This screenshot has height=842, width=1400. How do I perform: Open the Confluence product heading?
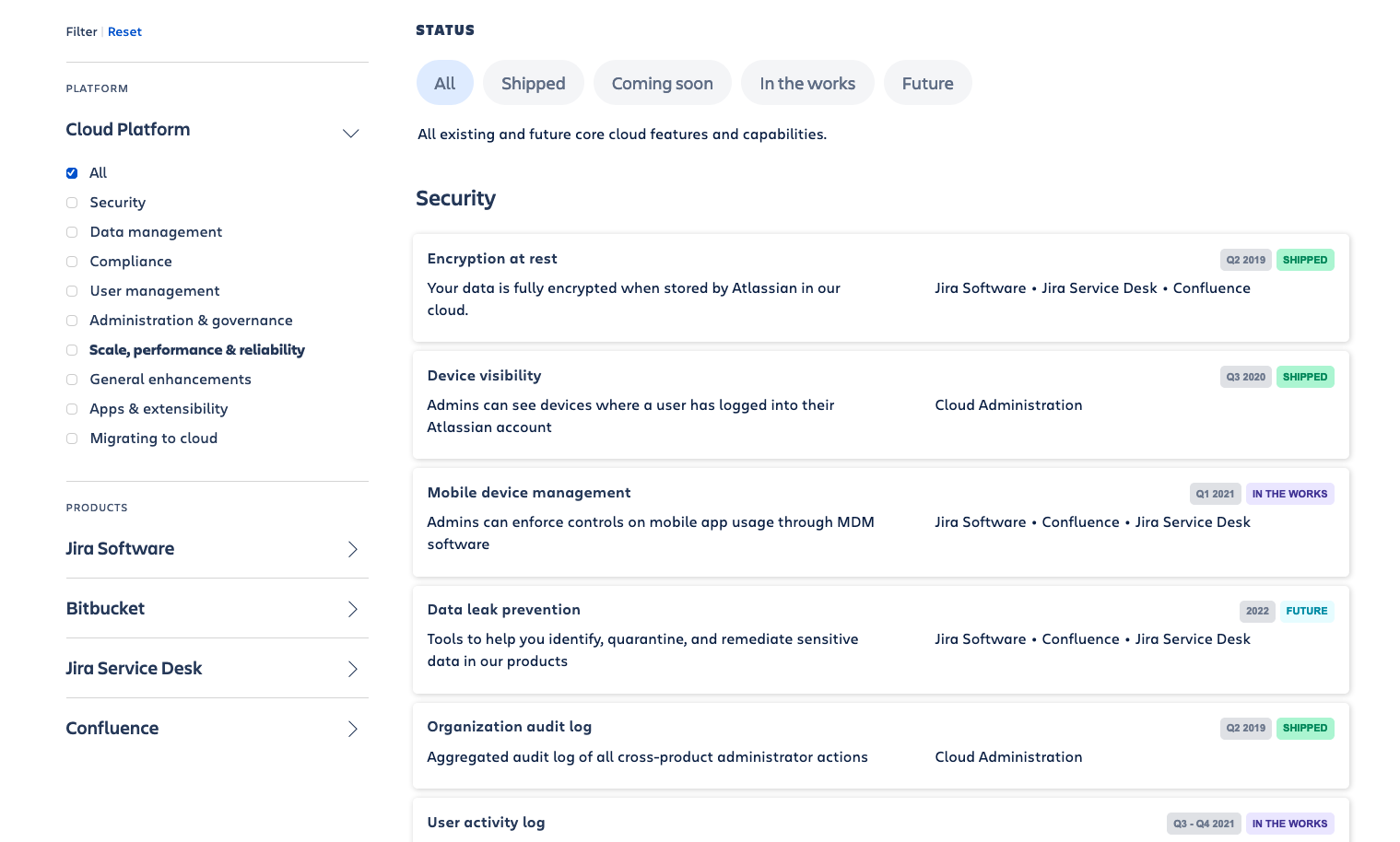click(x=112, y=728)
